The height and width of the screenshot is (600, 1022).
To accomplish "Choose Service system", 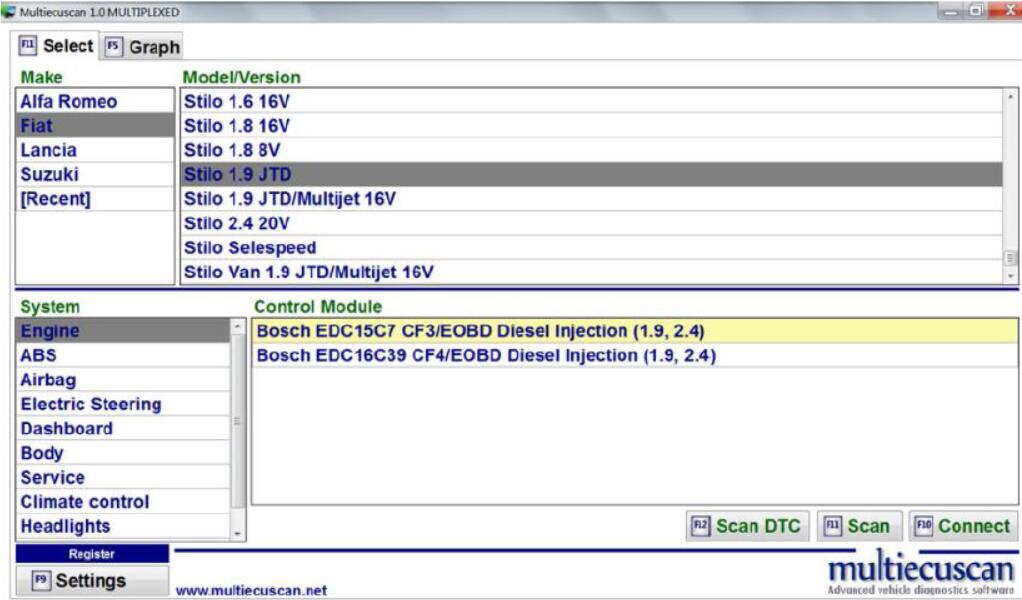I will tap(123, 478).
